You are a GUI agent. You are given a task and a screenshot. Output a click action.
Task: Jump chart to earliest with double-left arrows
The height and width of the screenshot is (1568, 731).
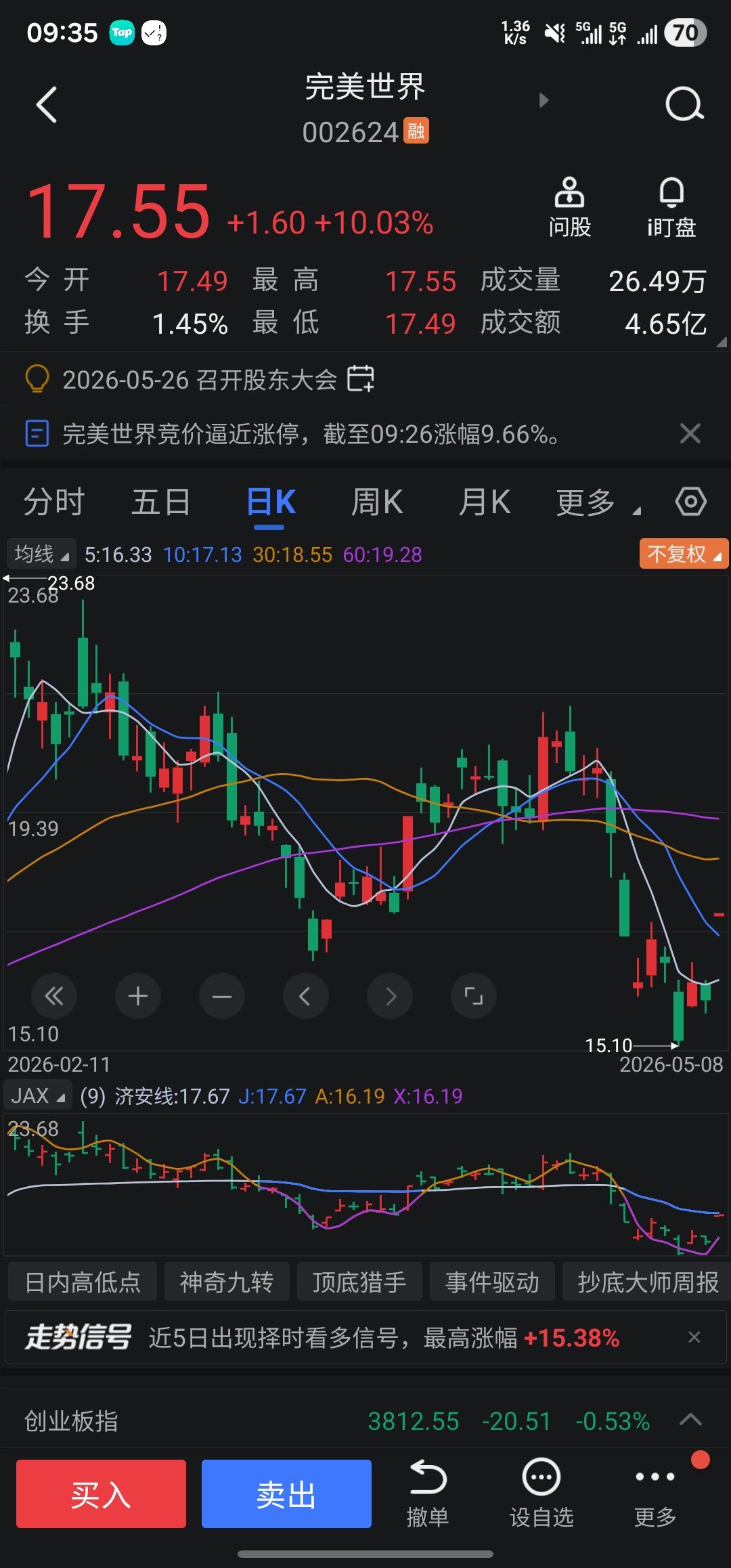(54, 996)
